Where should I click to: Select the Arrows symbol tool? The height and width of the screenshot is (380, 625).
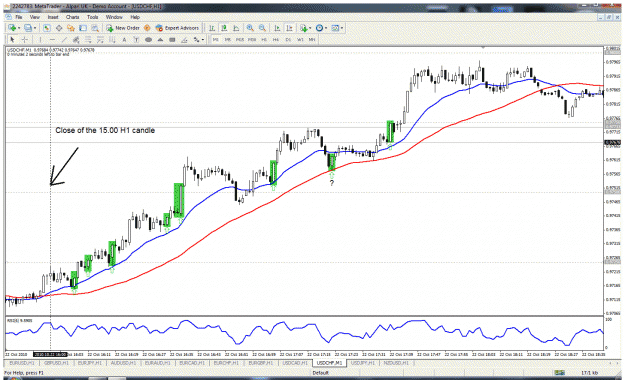coord(196,39)
